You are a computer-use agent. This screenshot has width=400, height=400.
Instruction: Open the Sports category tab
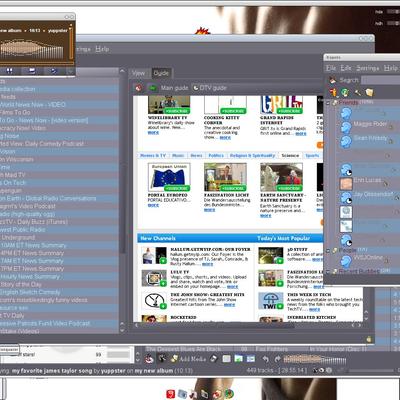[x=312, y=156]
